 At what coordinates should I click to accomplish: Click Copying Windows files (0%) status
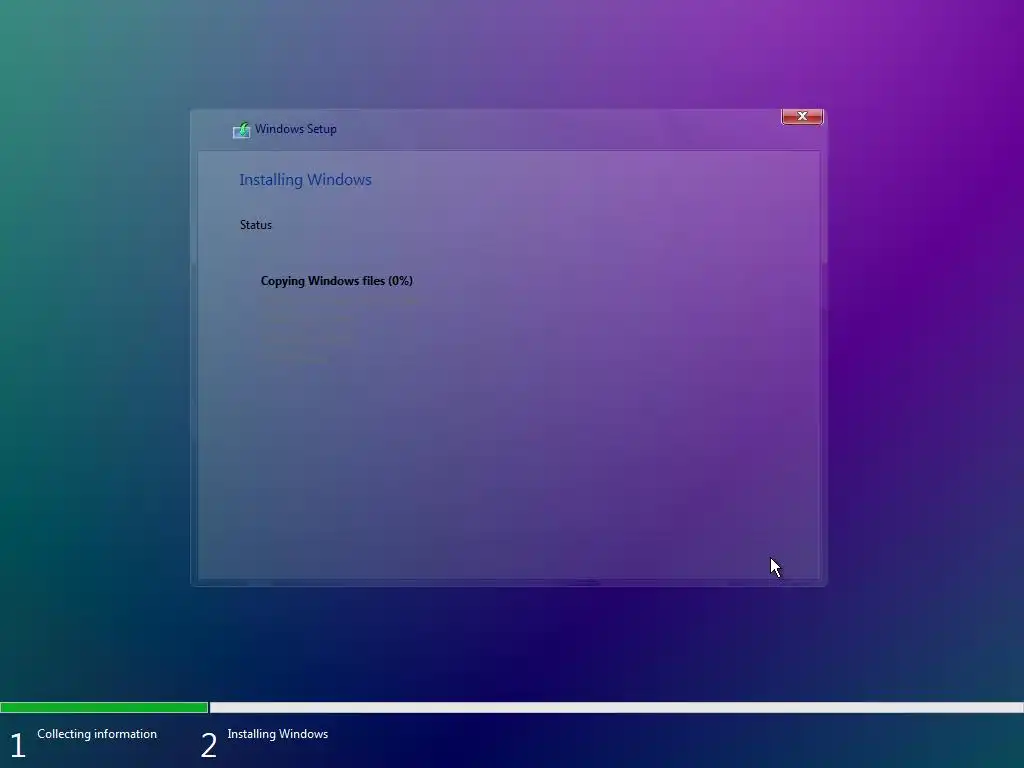pyautogui.click(x=336, y=281)
